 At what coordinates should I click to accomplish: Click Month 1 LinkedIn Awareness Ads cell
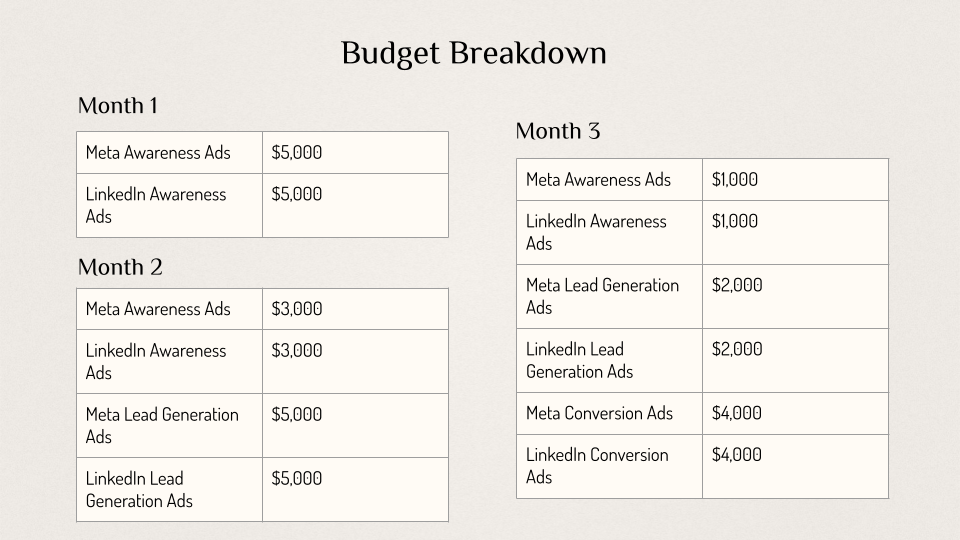point(156,205)
